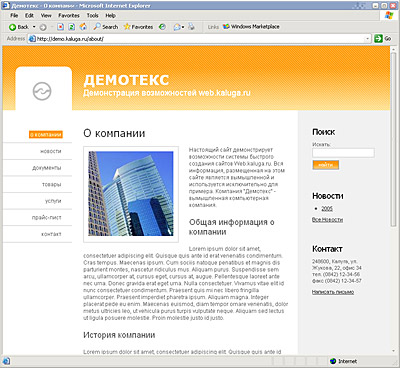400x368 pixels.
Task: Click the Mail toolbar icon
Action: tap(177, 27)
